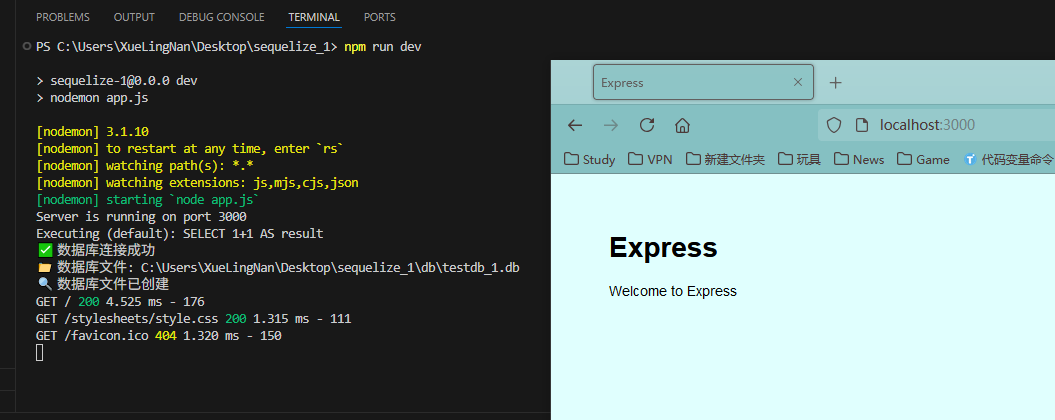Open the browser home page
1055x420 pixels.
pyautogui.click(x=682, y=125)
